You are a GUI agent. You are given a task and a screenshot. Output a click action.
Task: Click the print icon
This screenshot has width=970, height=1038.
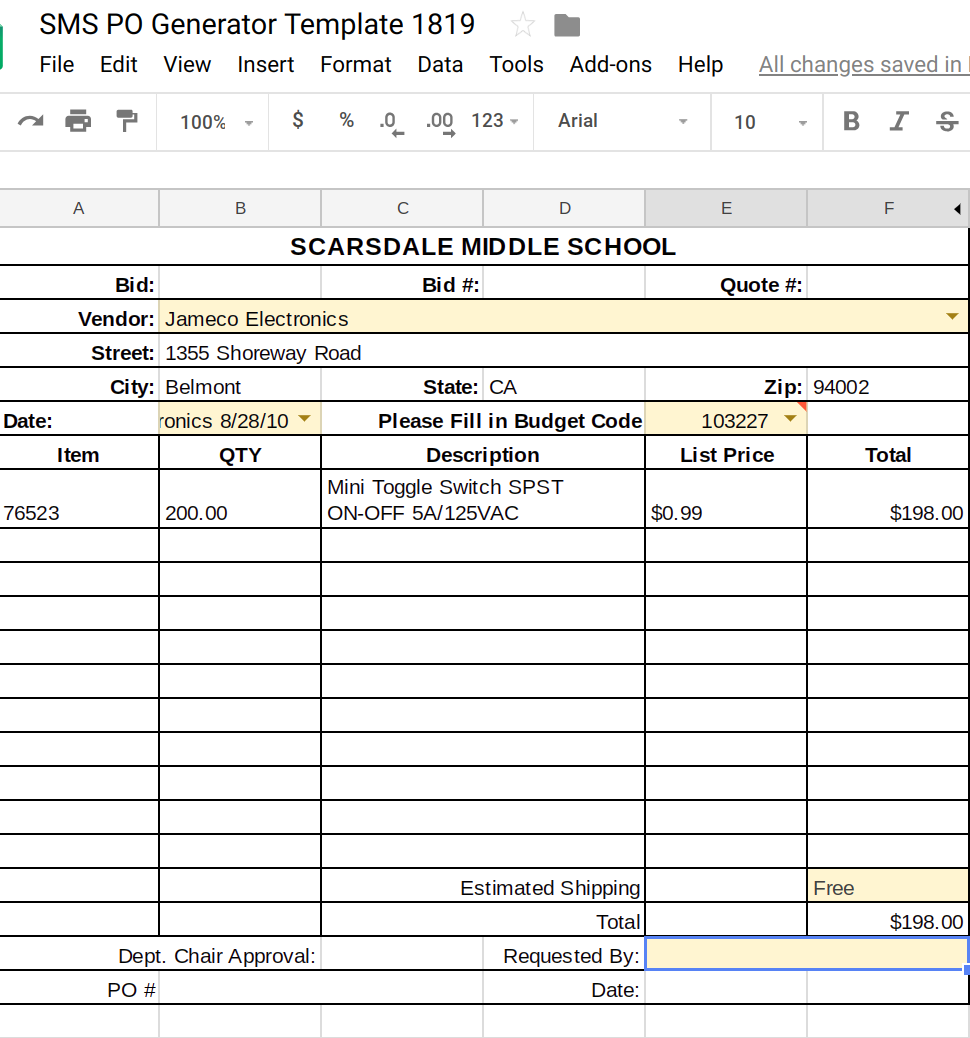(78, 121)
